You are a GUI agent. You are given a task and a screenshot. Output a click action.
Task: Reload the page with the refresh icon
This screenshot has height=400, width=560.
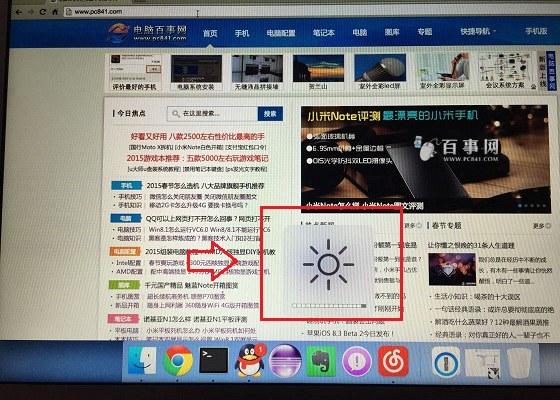(42, 12)
